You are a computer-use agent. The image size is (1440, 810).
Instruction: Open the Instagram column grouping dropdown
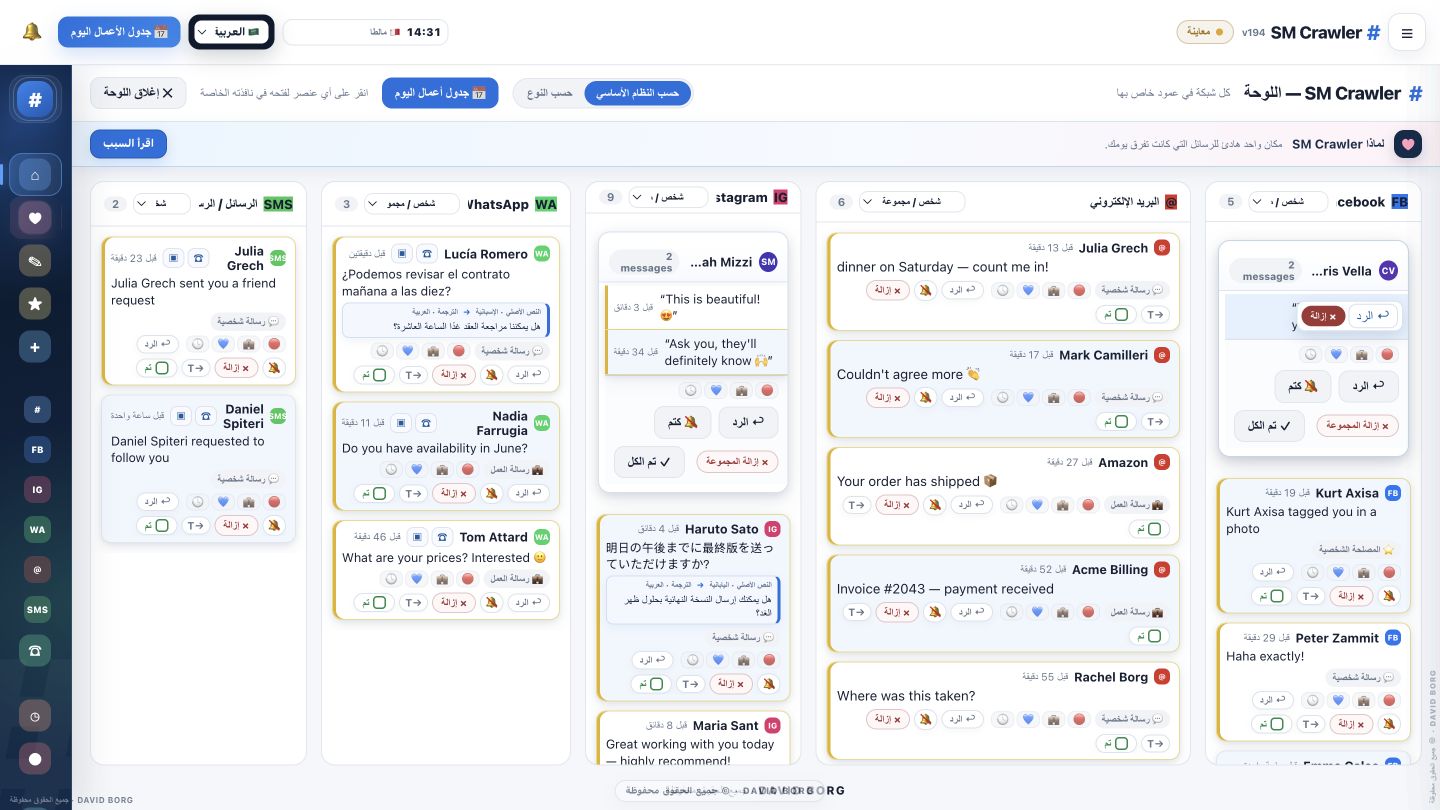click(668, 197)
